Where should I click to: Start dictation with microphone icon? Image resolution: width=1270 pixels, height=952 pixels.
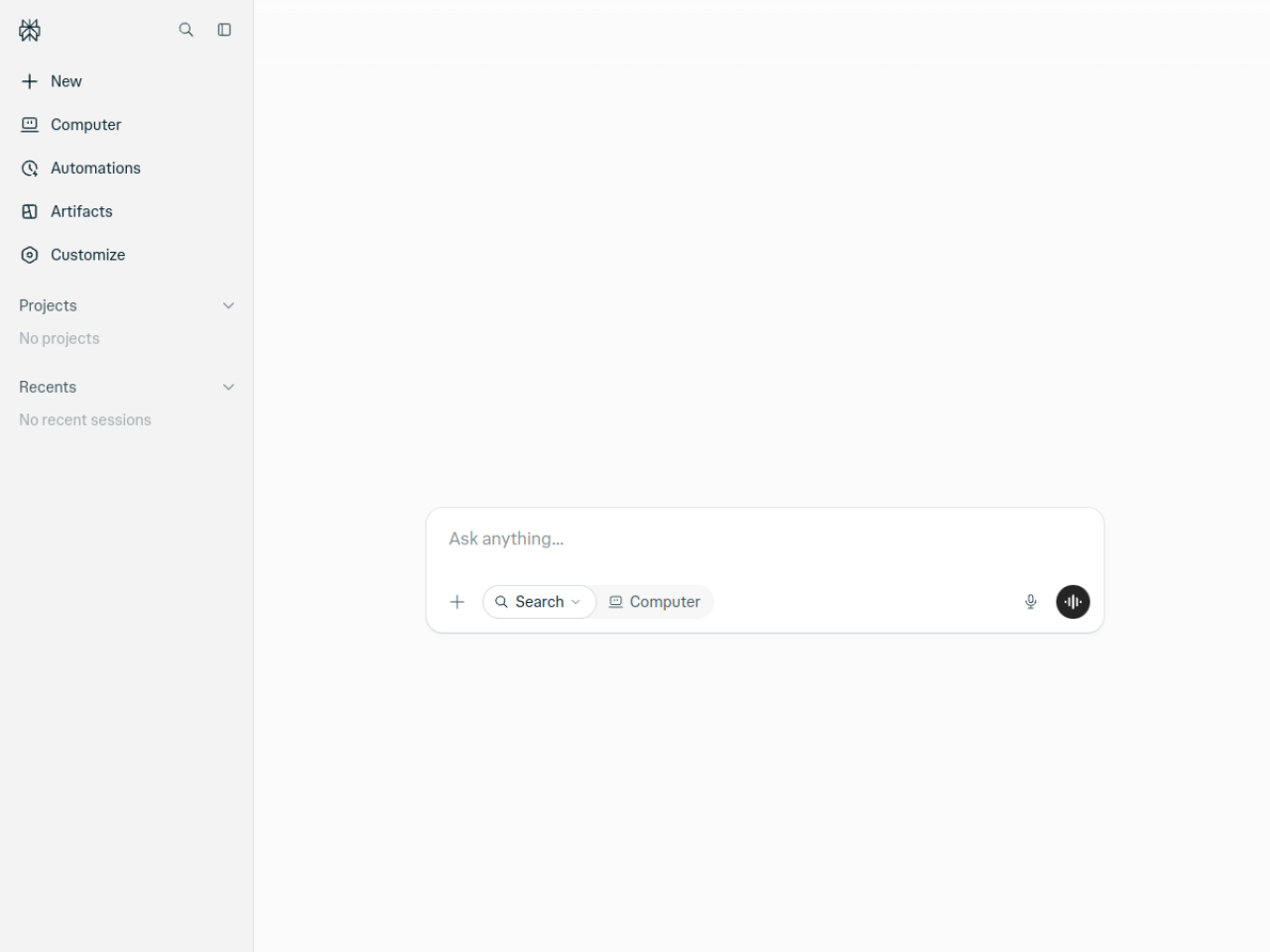(x=1031, y=602)
